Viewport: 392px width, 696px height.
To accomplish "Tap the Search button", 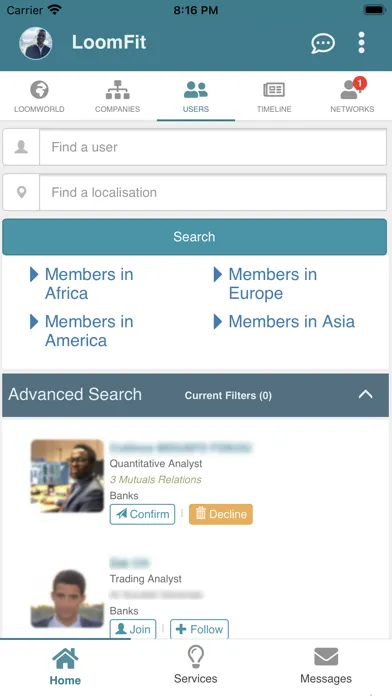I will point(194,237).
